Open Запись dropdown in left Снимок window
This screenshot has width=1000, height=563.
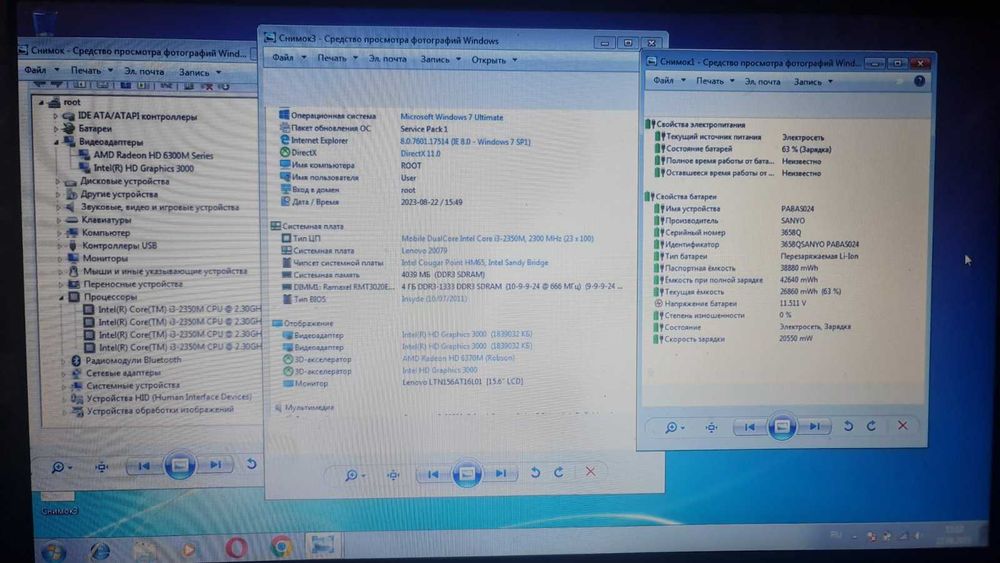(x=200, y=72)
